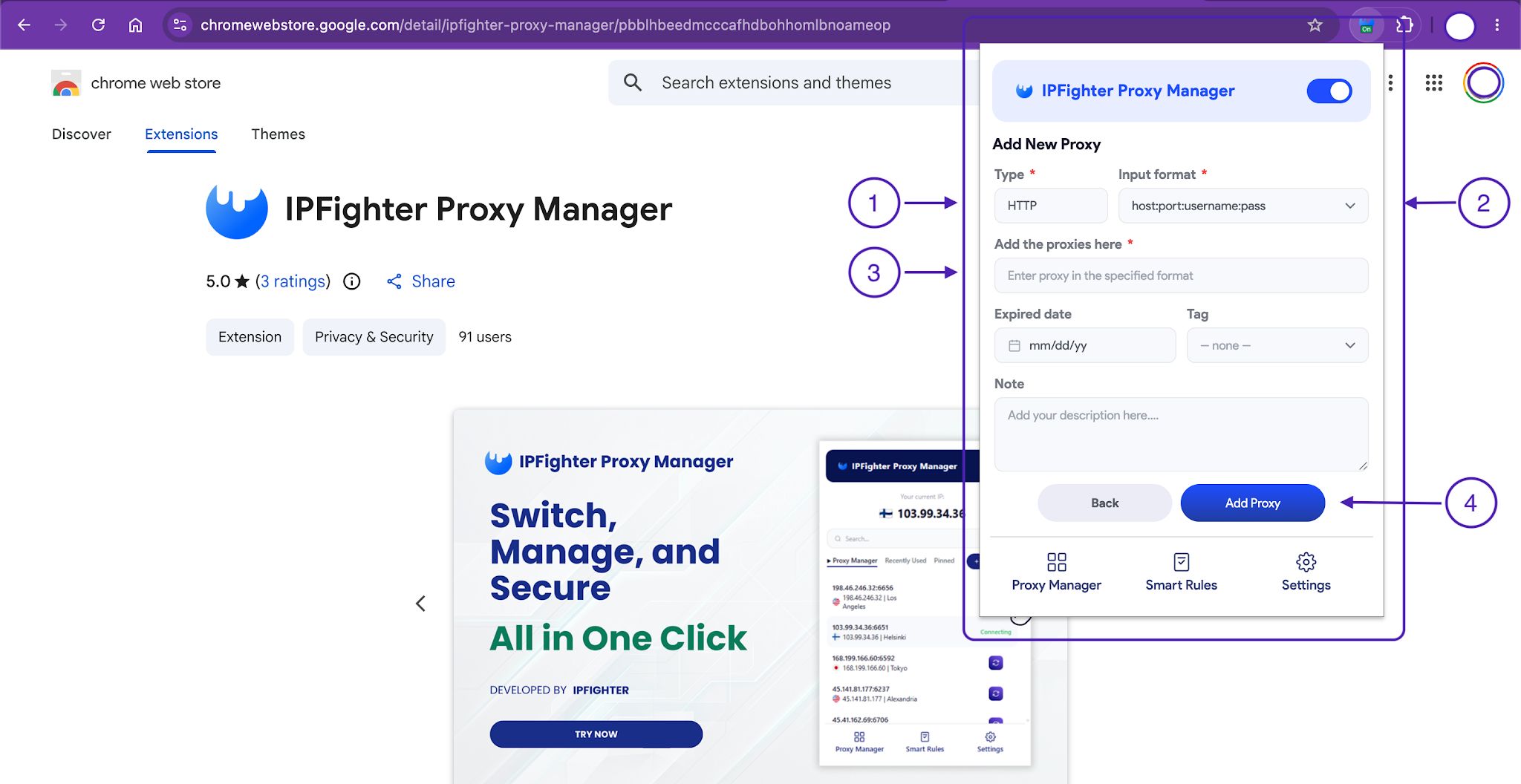The height and width of the screenshot is (784, 1521).
Task: Click the rating info icon
Action: [352, 281]
